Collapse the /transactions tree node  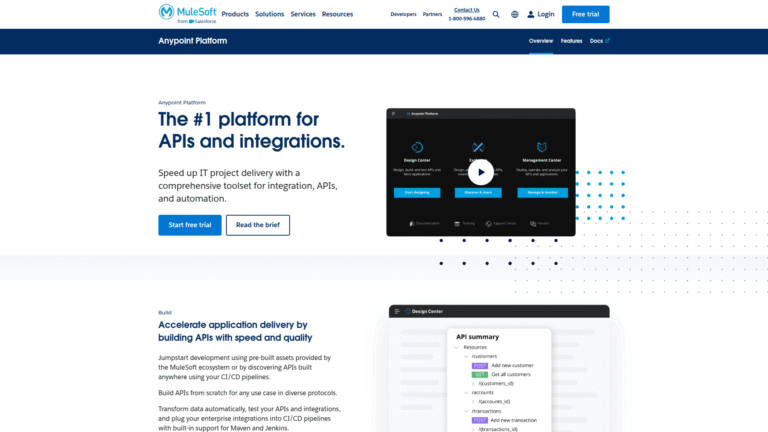(466, 411)
